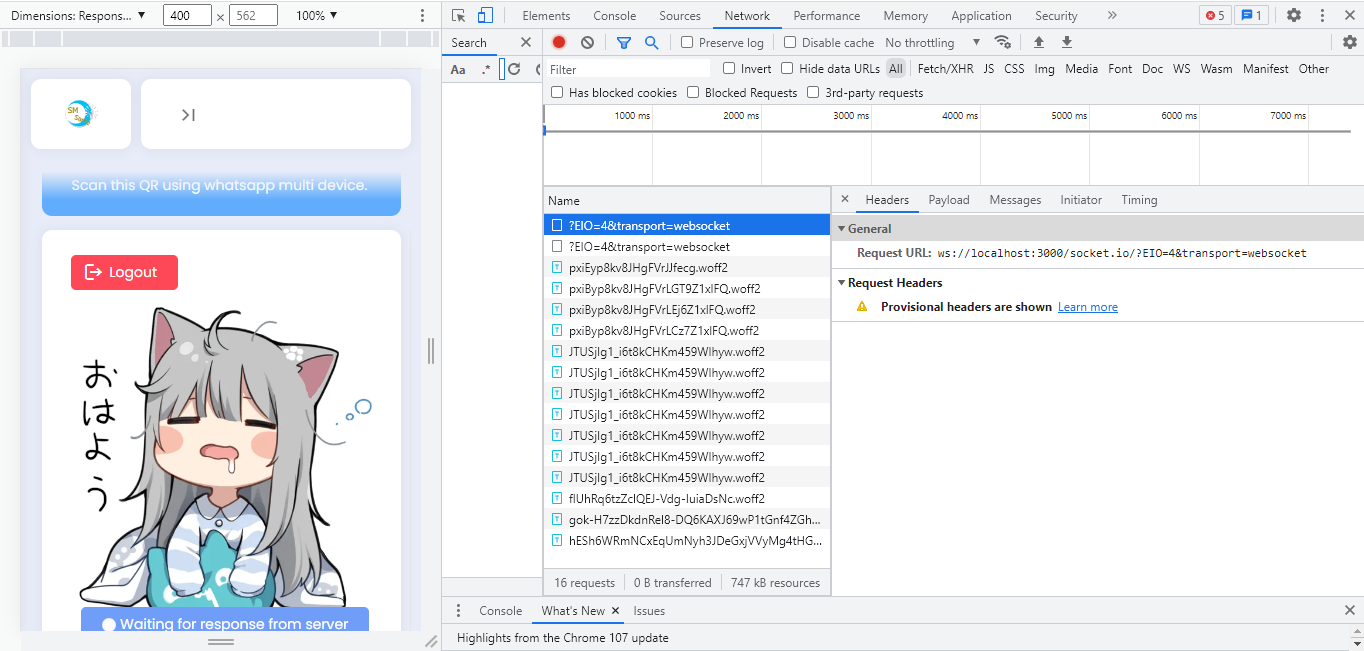Open the Payload tab
The height and width of the screenshot is (651, 1364).
(948, 200)
